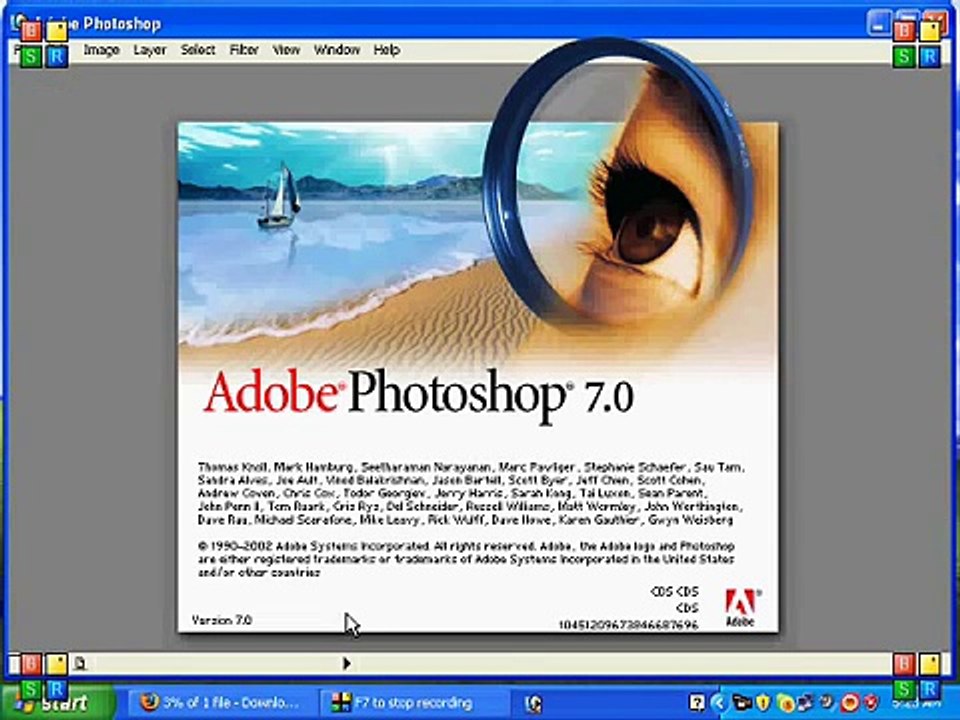Click the document icon in status bar
The image size is (960, 720).
pos(80,663)
